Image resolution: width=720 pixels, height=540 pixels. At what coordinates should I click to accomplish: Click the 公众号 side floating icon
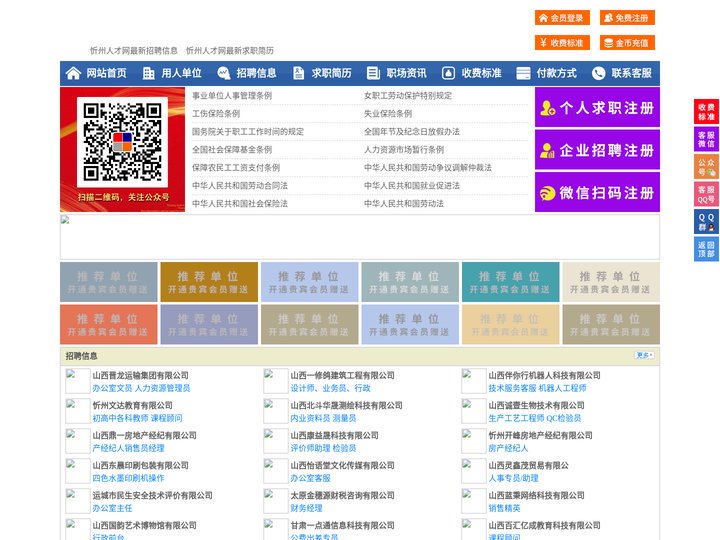(x=706, y=167)
